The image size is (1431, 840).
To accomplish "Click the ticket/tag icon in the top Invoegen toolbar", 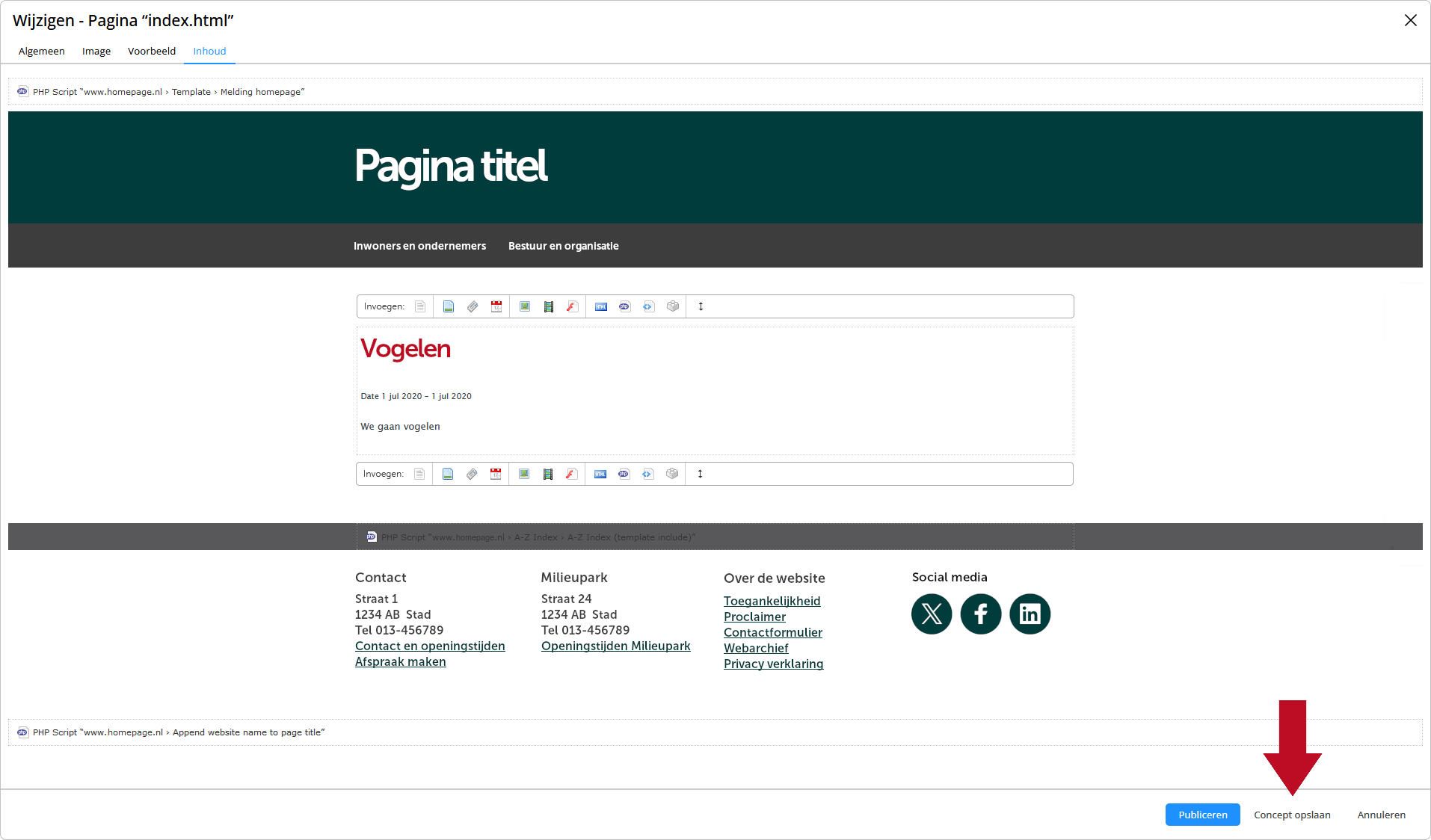I will click(x=473, y=306).
